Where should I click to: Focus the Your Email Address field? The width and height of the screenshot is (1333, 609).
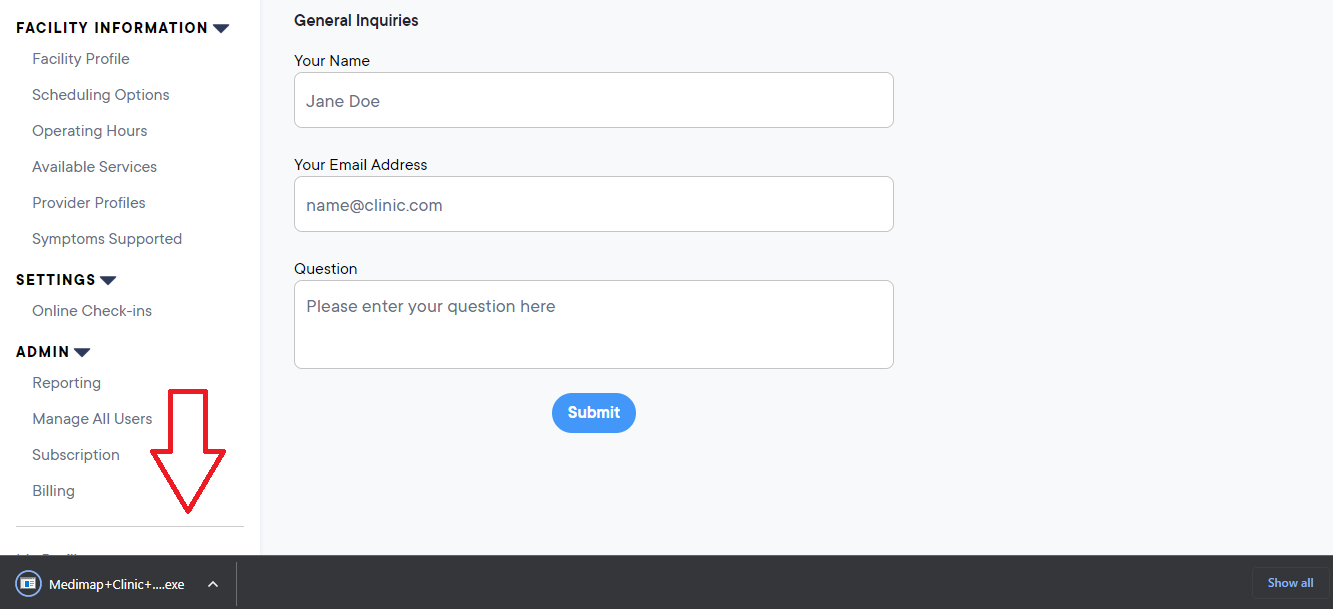pos(593,204)
